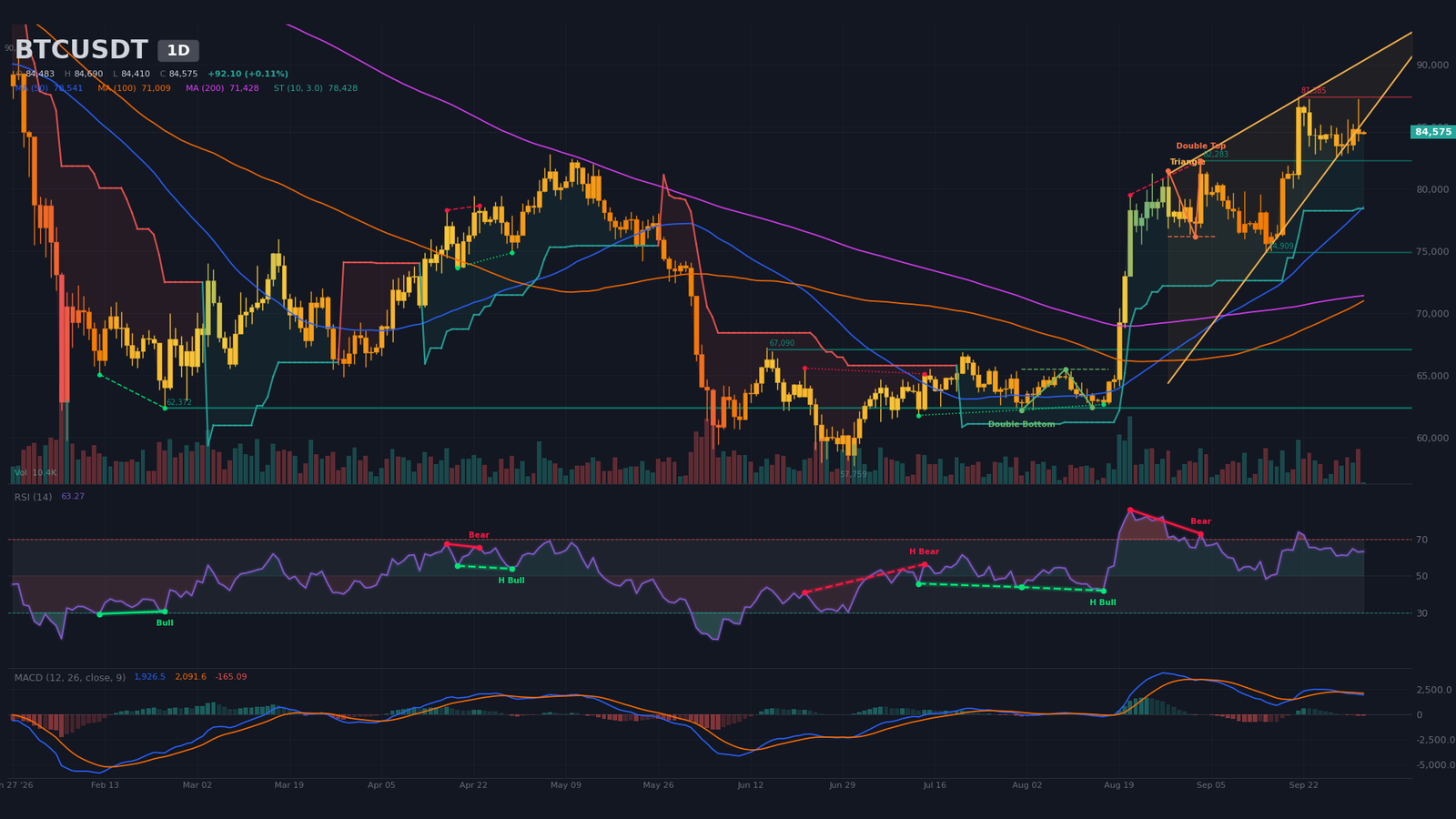
Task: Select the RSI (14) indicator label
Action: click(33, 497)
